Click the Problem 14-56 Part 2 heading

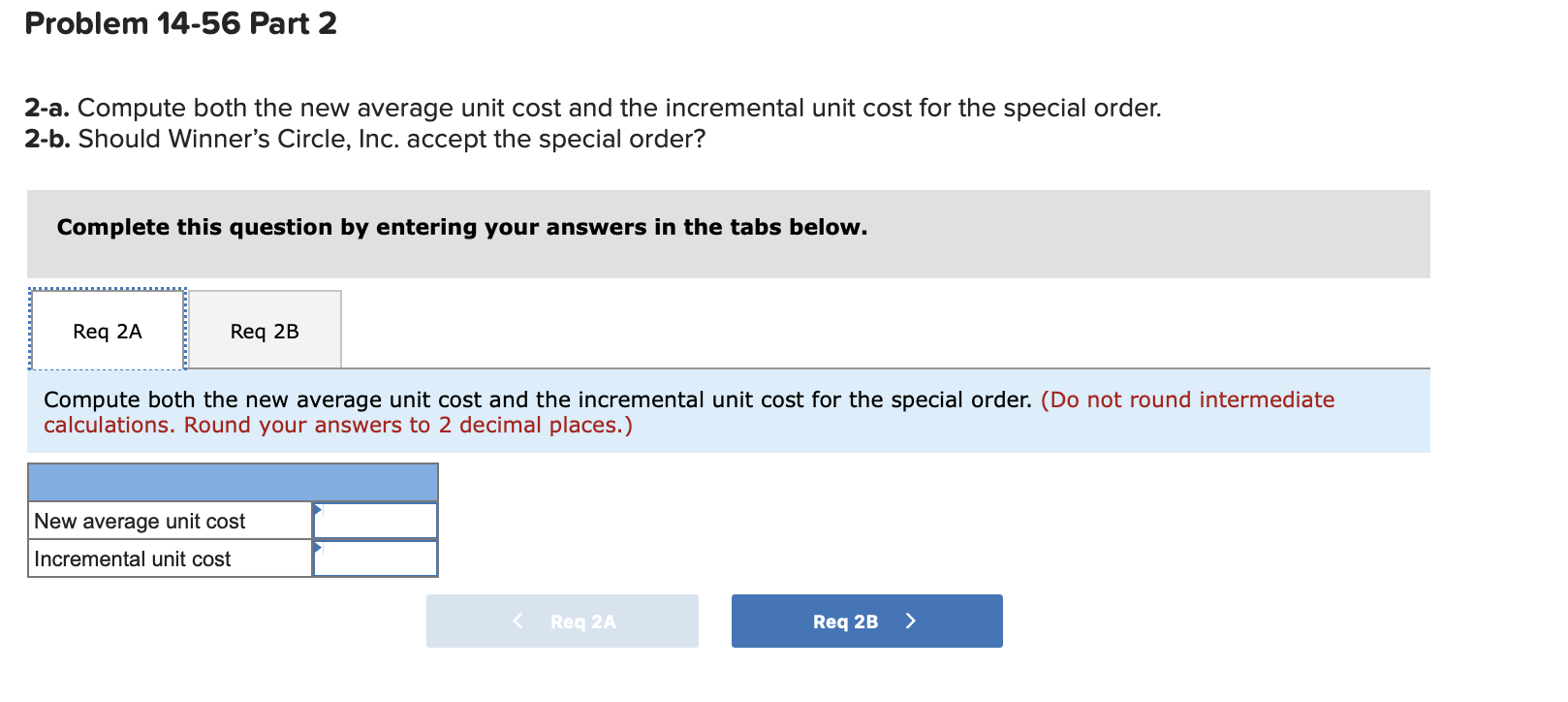coord(181,23)
